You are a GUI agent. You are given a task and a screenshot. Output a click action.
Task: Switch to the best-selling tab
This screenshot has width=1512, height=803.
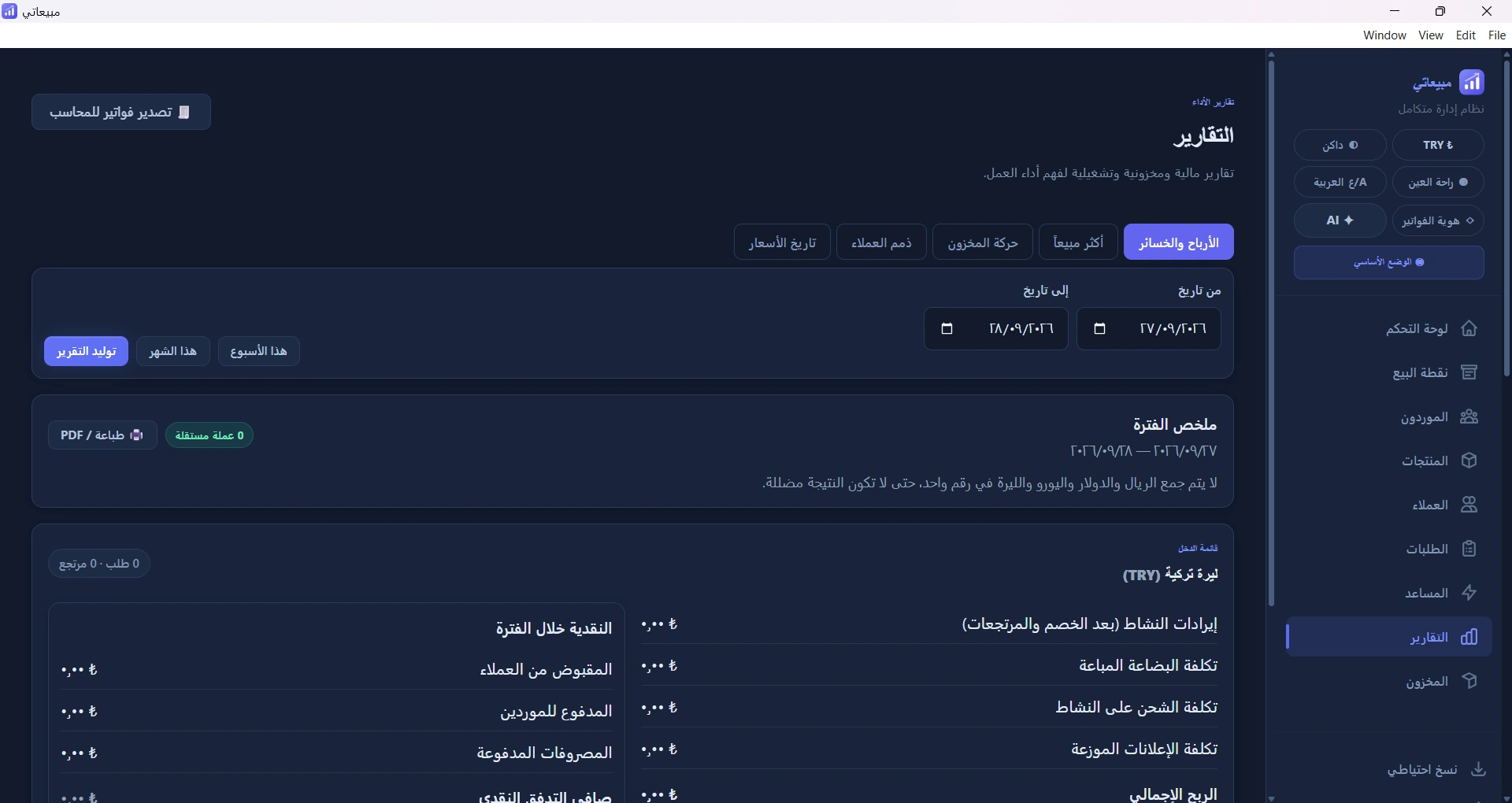1078,242
